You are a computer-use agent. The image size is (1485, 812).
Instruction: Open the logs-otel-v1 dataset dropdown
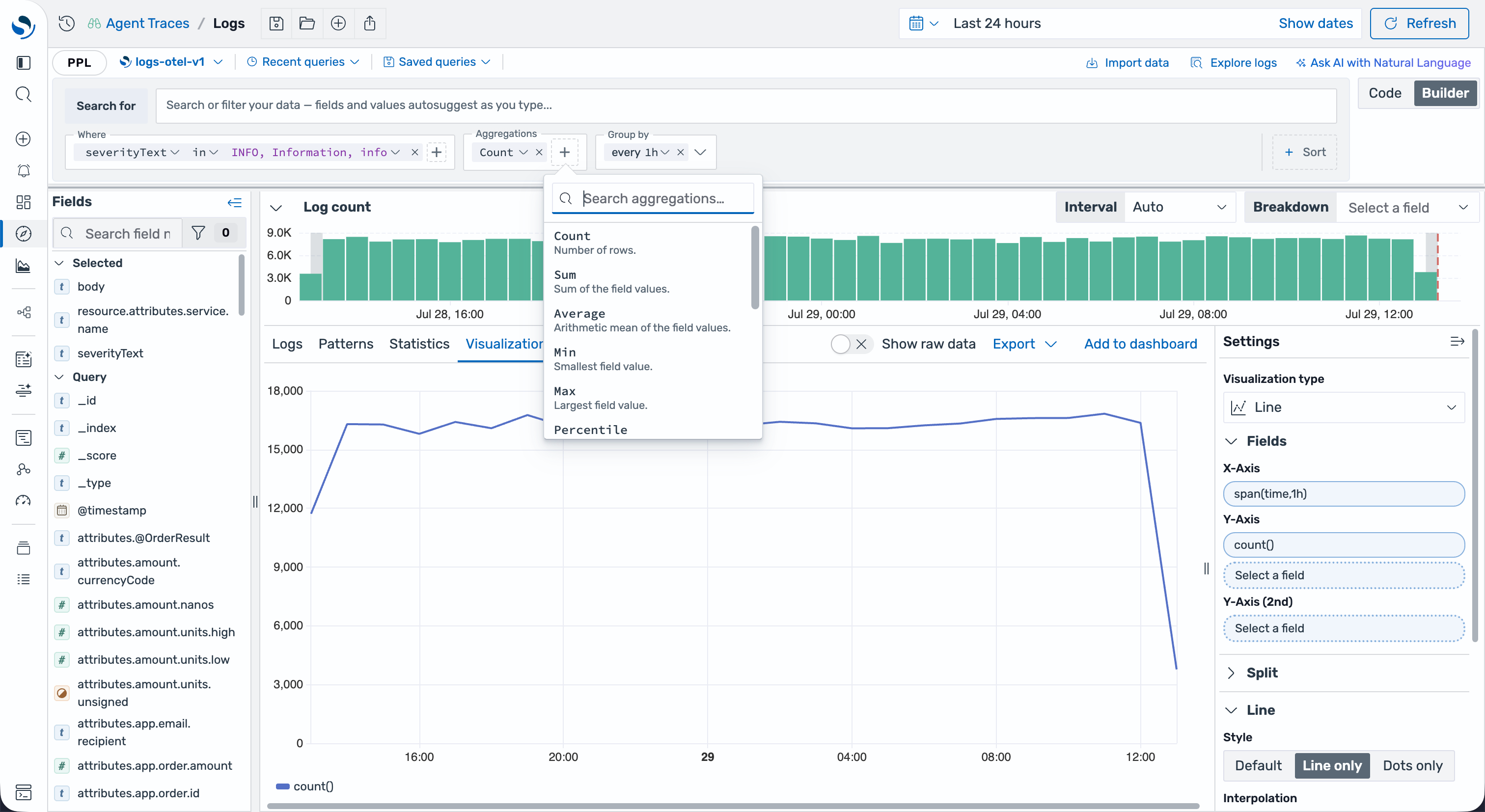[170, 62]
